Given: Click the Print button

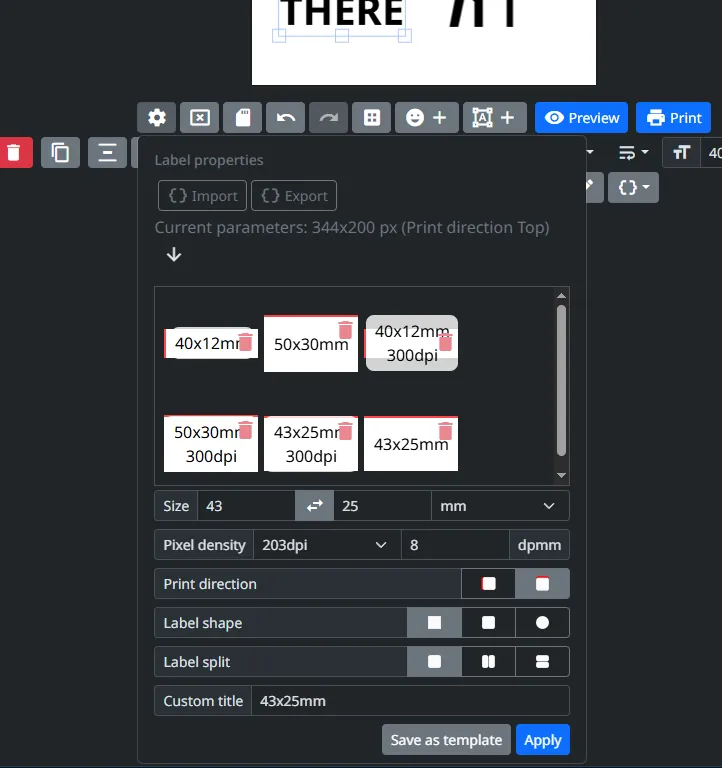Looking at the screenshot, I should 674,118.
